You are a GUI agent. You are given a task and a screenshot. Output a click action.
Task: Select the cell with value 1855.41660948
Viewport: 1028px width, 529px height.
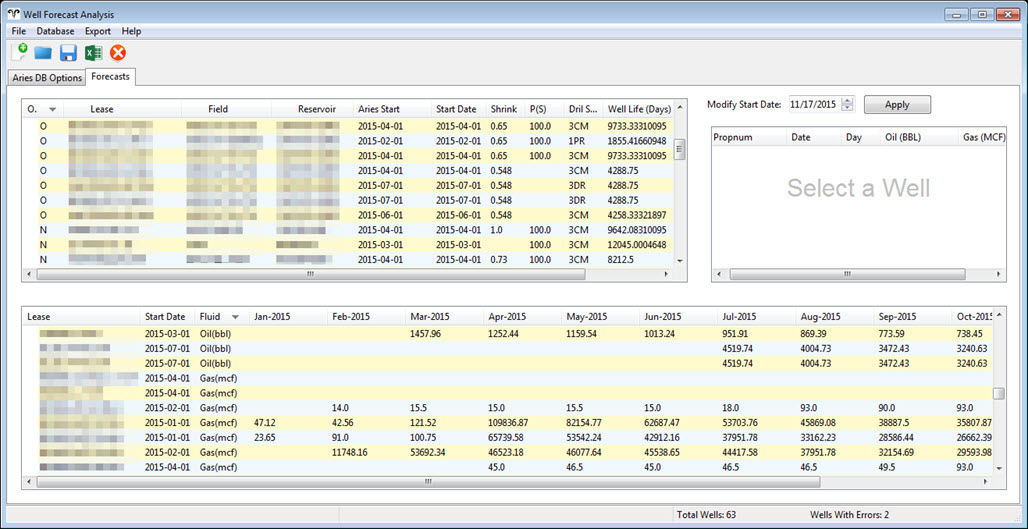(637, 141)
